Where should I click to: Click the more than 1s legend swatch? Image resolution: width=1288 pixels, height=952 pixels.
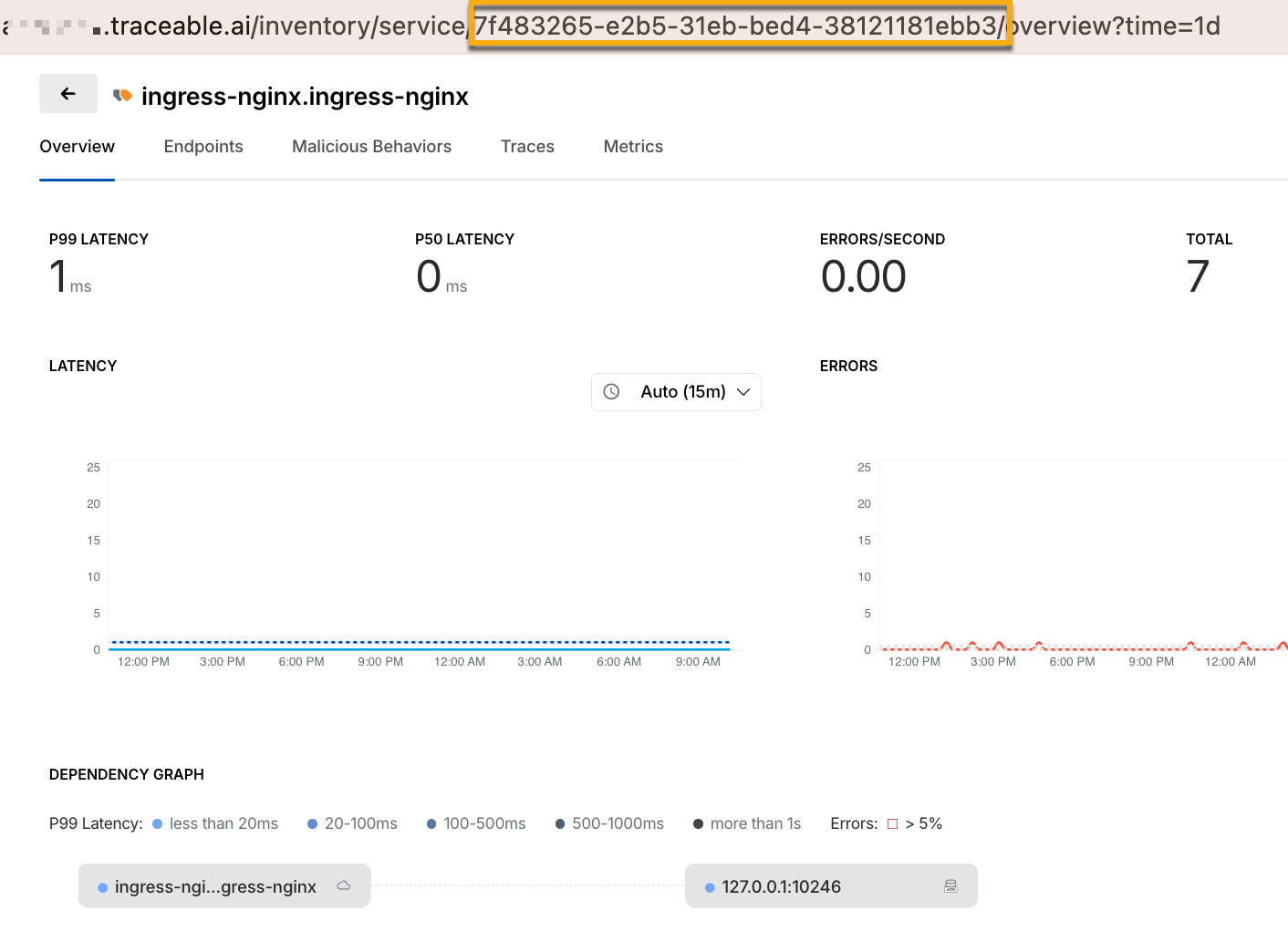pos(699,824)
